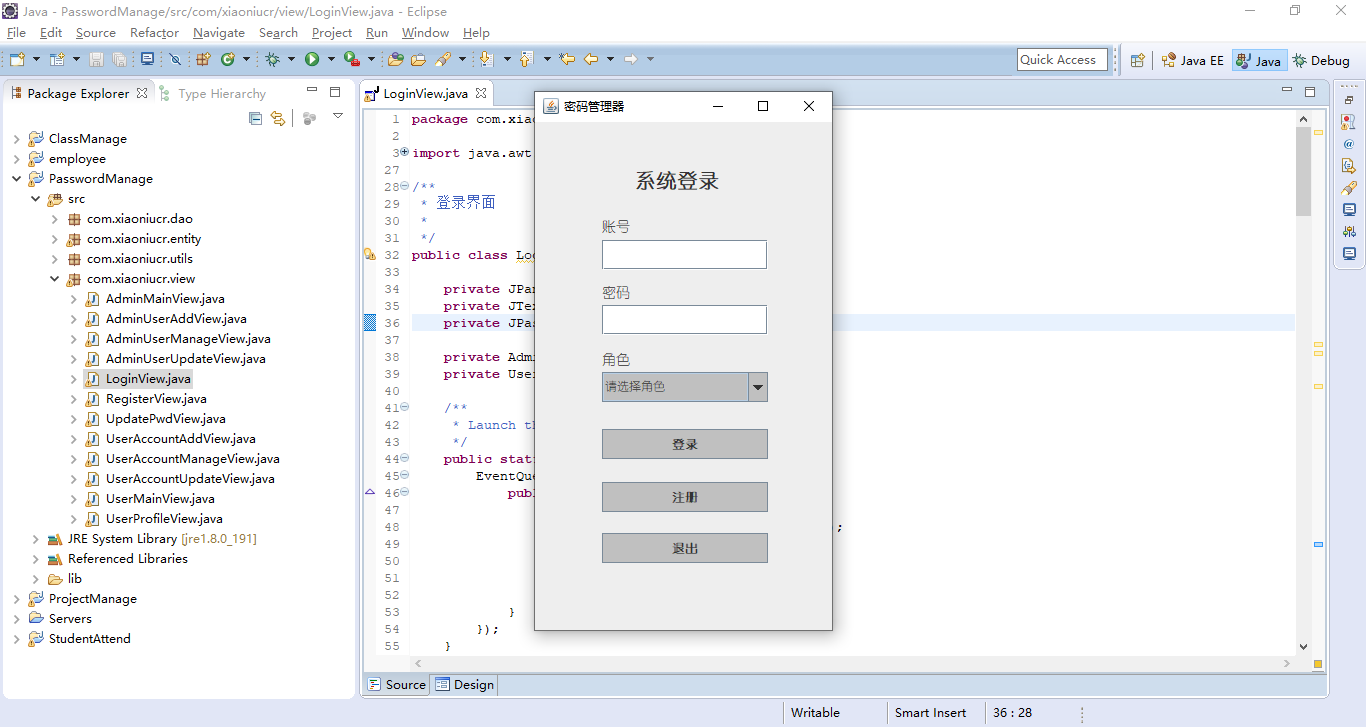Expand the com.xiaoniucr.dao package
Screen dimensions: 1366x727
click(55, 219)
